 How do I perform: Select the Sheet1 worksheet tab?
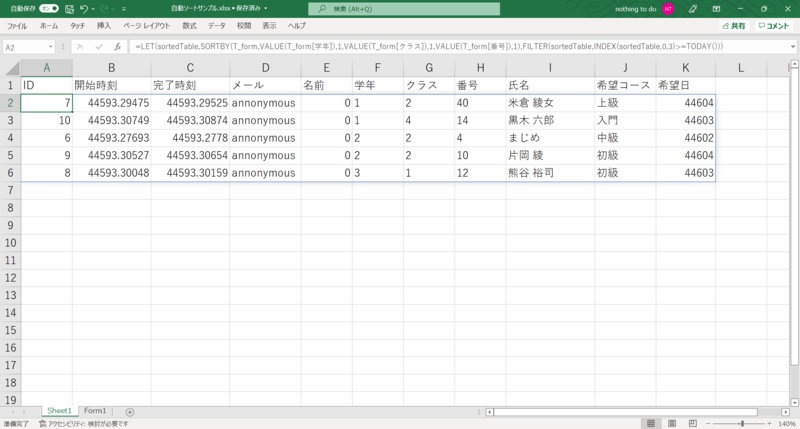pyautogui.click(x=59, y=411)
